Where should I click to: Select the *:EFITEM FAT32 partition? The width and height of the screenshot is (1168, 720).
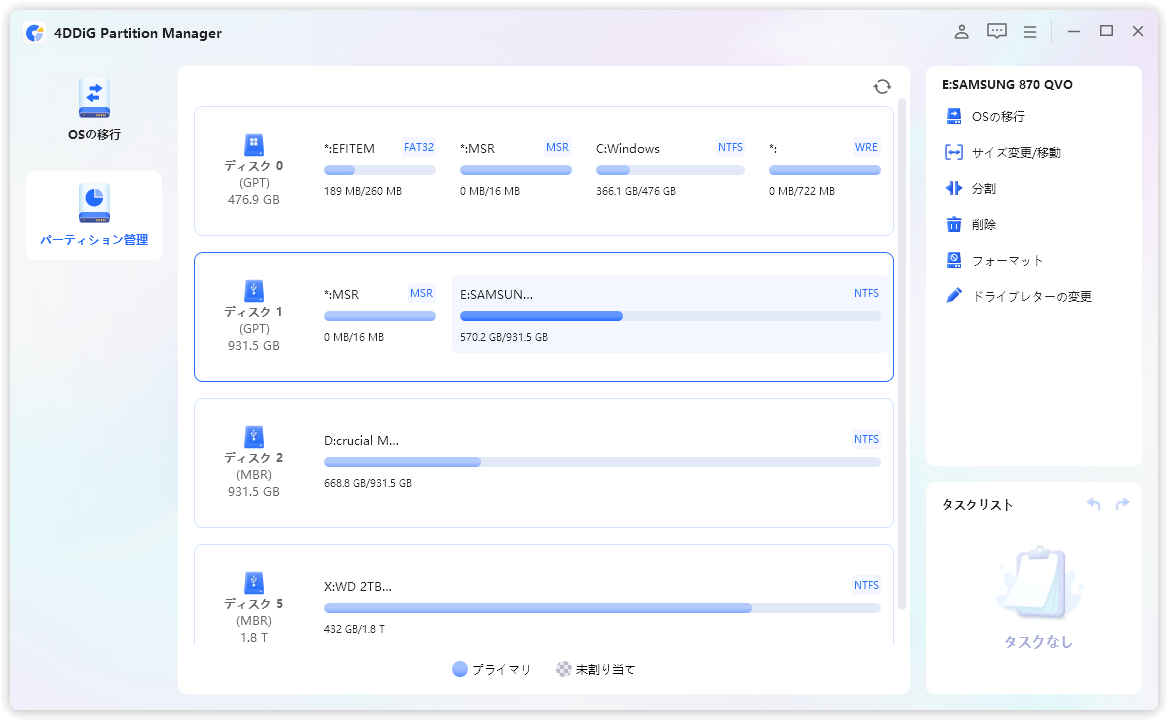click(379, 169)
